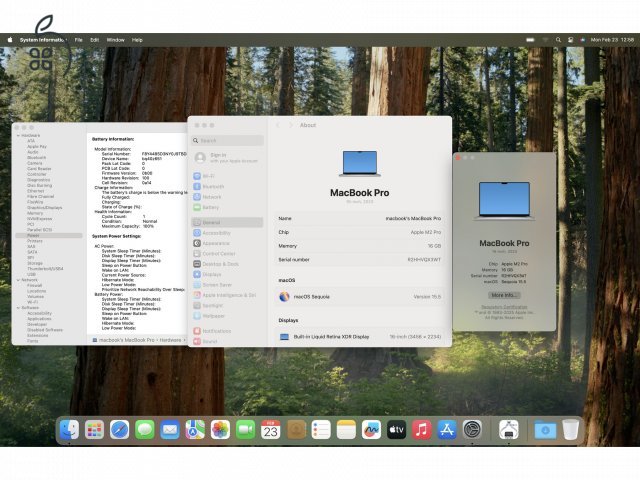Click the macOS Sequoia row in About
Viewport: 640px width, 480px height.
360,297
